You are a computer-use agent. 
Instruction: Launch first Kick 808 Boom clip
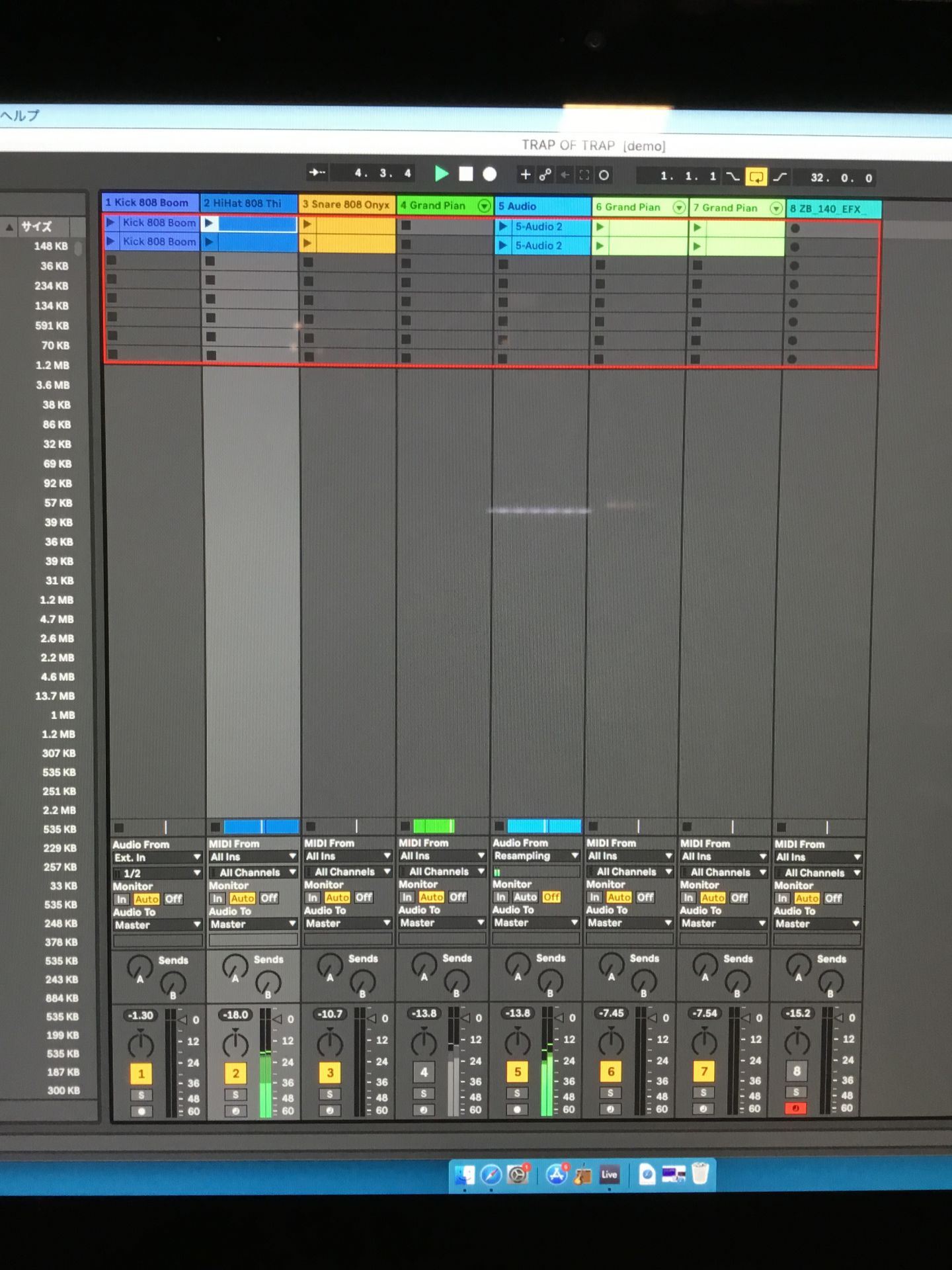(x=110, y=222)
